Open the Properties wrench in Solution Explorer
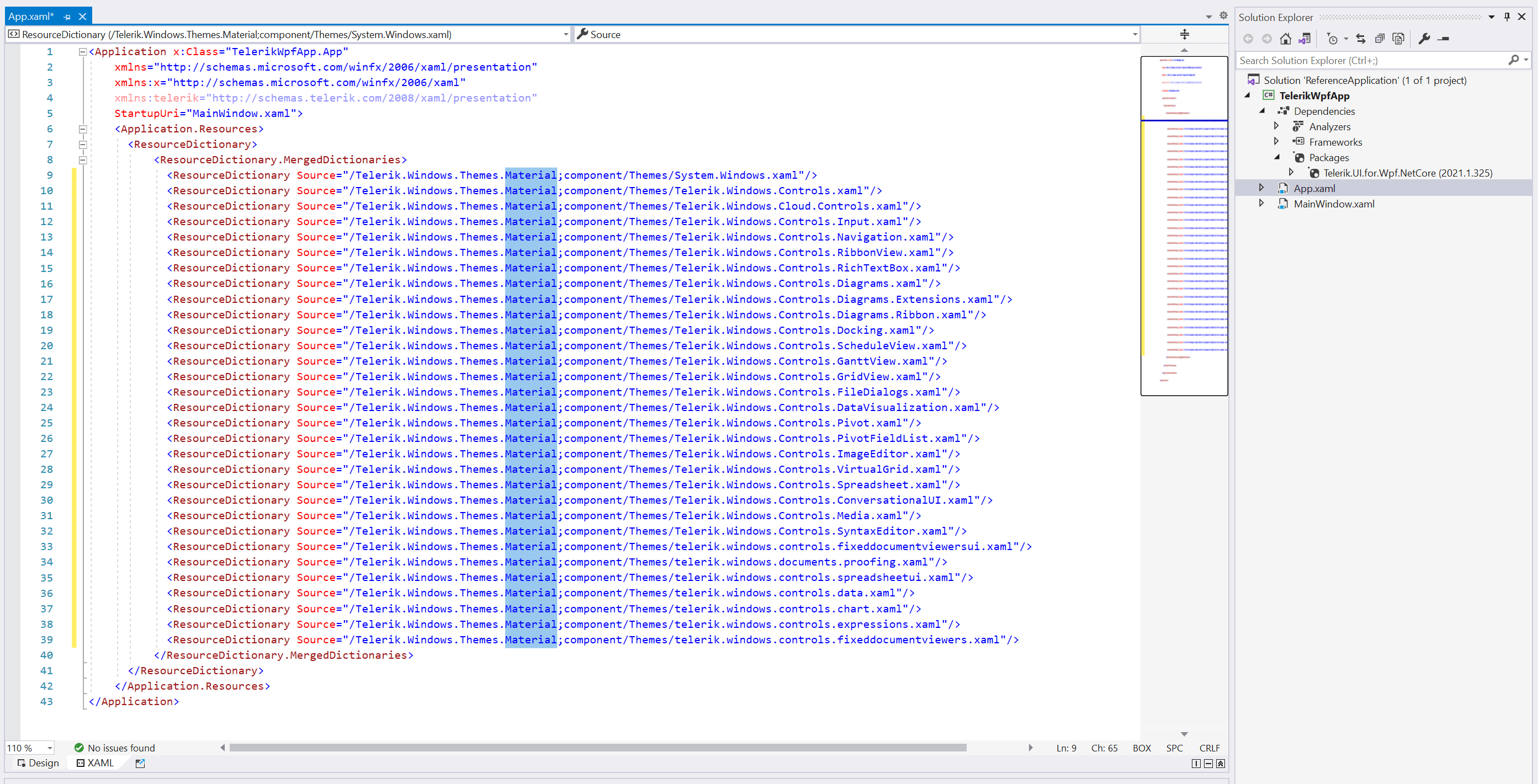 click(x=1425, y=38)
